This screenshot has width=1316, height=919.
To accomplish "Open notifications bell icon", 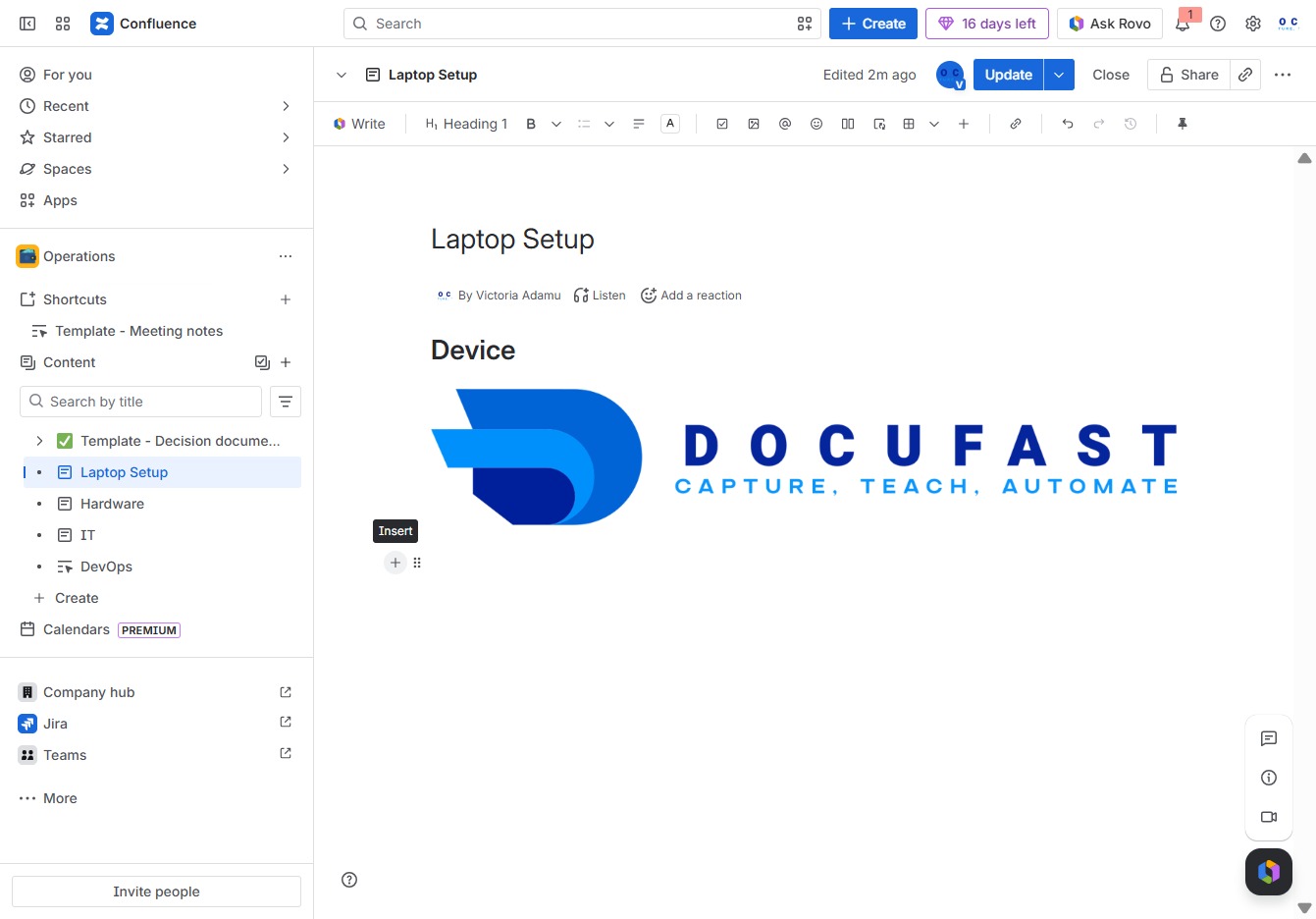I will pyautogui.click(x=1183, y=24).
